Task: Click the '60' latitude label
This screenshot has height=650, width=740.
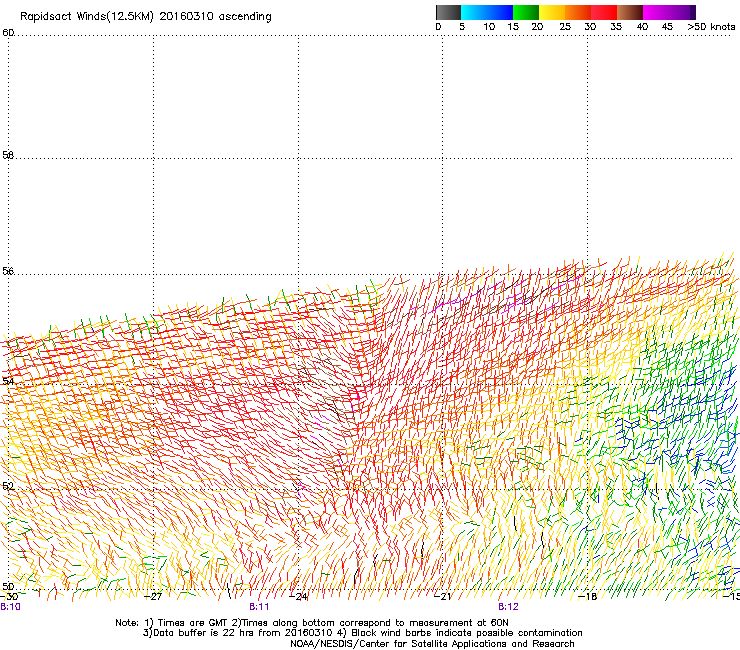Action: point(8,33)
